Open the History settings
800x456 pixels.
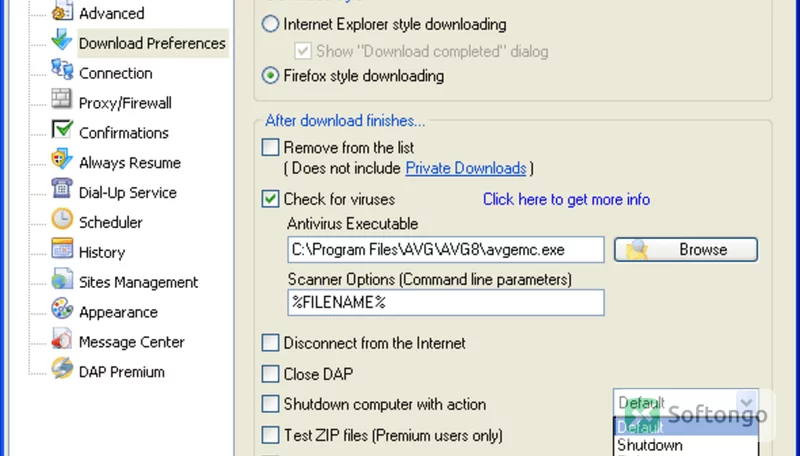[102, 252]
